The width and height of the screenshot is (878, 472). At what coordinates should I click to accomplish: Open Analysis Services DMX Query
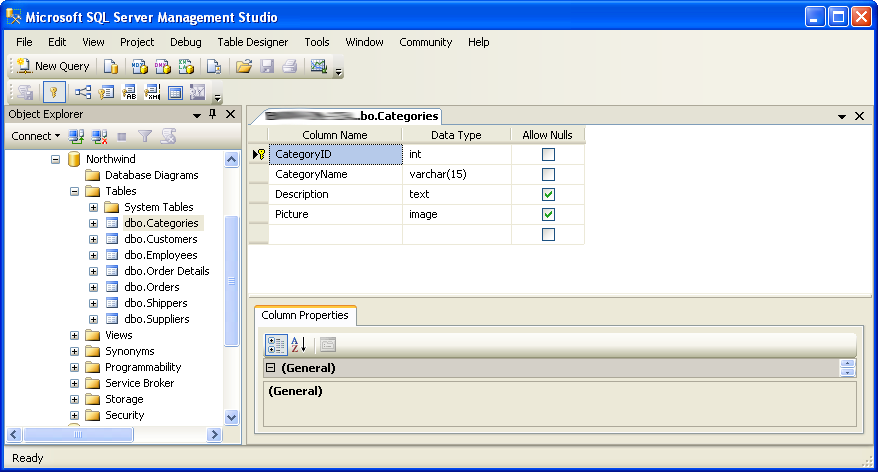(x=162, y=67)
